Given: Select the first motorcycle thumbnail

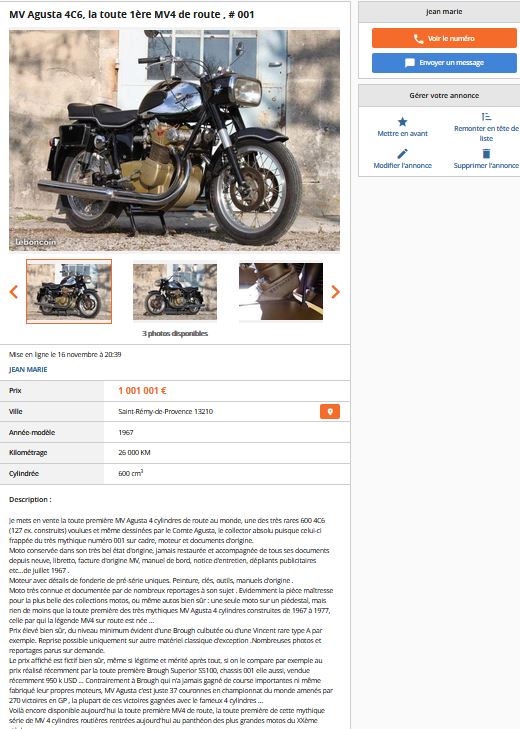Looking at the screenshot, I should tap(69, 292).
